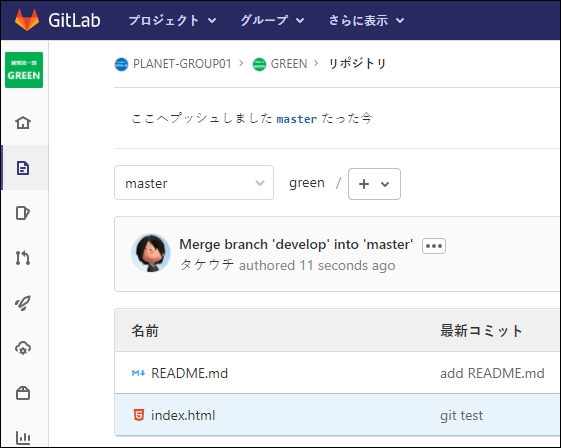
Task: Open the README.md file
Action: click(189, 373)
